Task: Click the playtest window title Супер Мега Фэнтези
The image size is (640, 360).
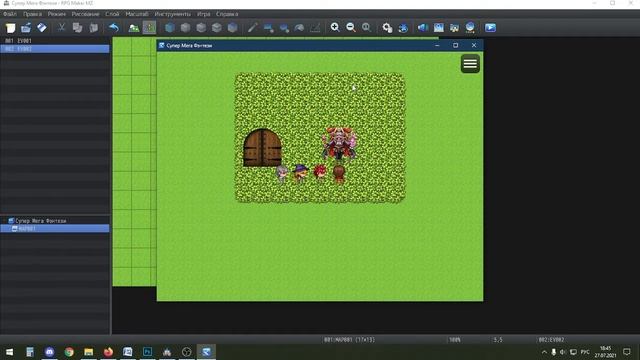Action: coord(189,46)
